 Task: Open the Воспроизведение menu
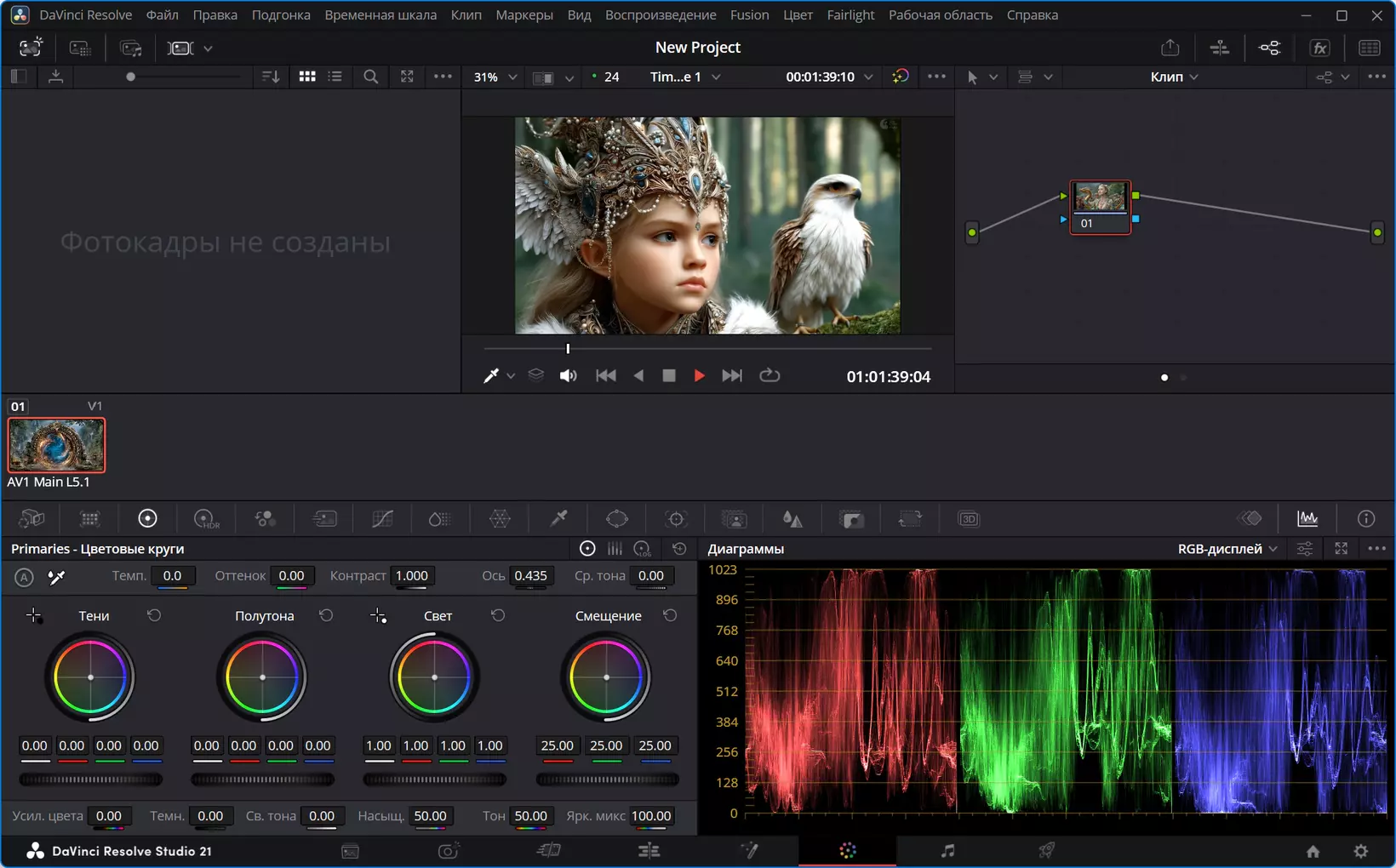point(661,14)
